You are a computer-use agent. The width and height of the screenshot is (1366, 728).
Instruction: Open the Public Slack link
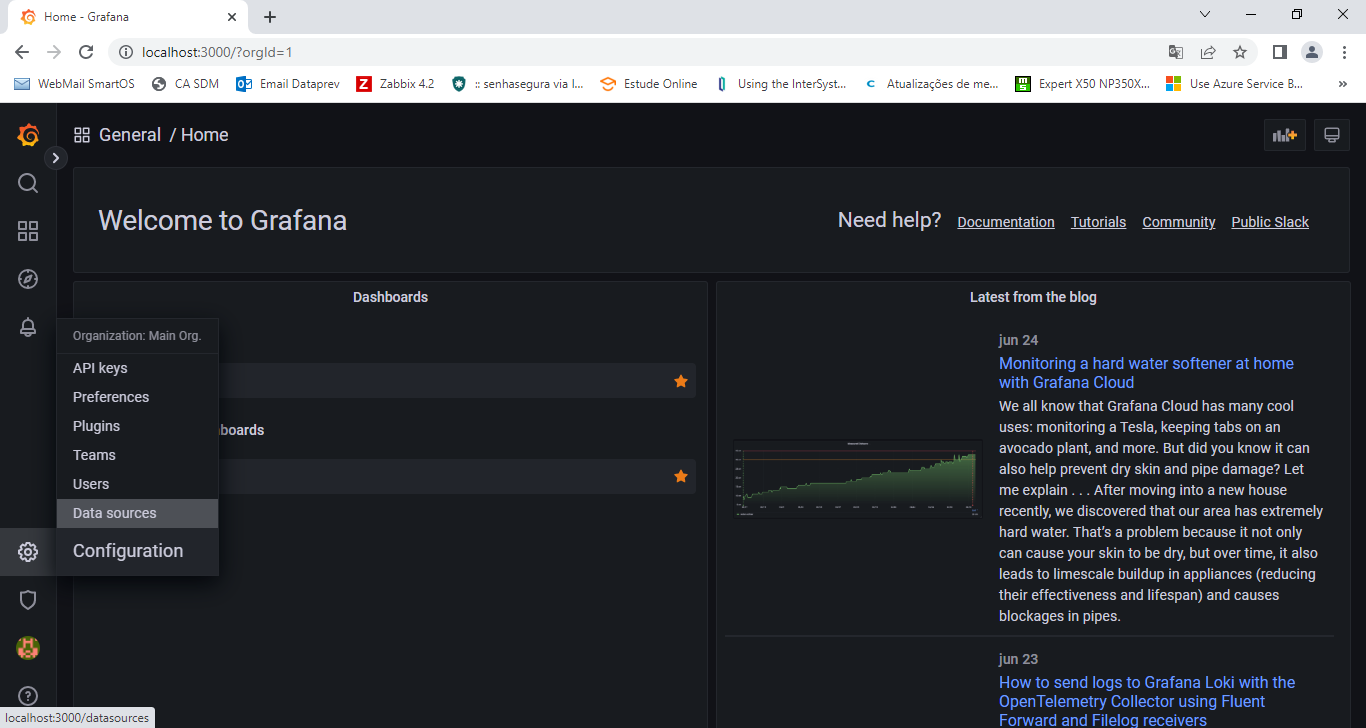point(1269,222)
